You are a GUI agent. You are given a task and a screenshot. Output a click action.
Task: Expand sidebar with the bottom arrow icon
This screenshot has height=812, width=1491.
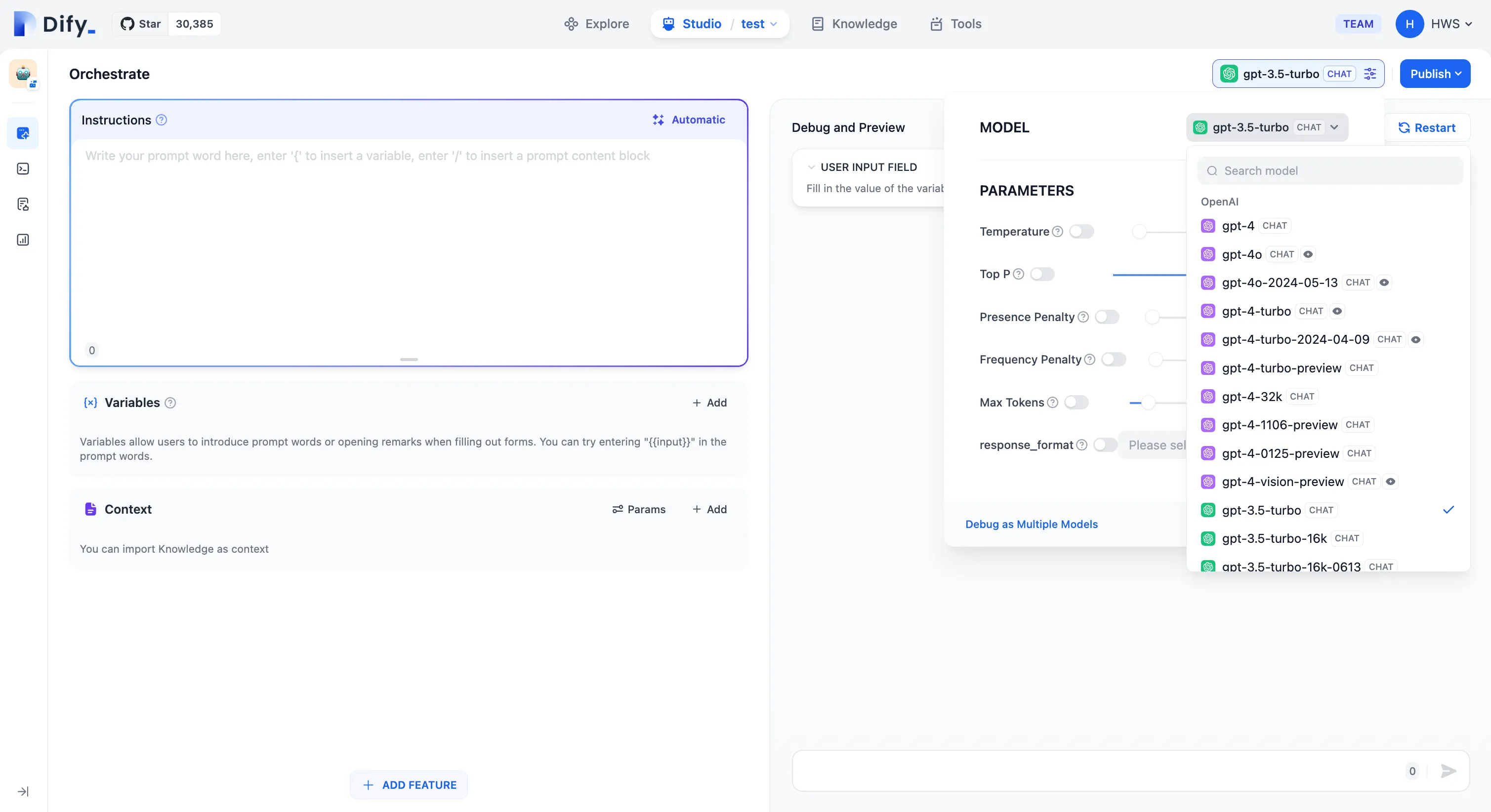(x=23, y=791)
